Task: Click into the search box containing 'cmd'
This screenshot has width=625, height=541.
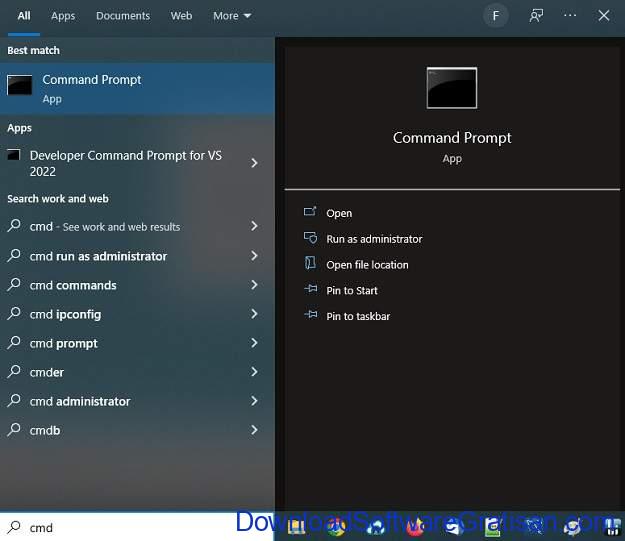Action: 137,527
